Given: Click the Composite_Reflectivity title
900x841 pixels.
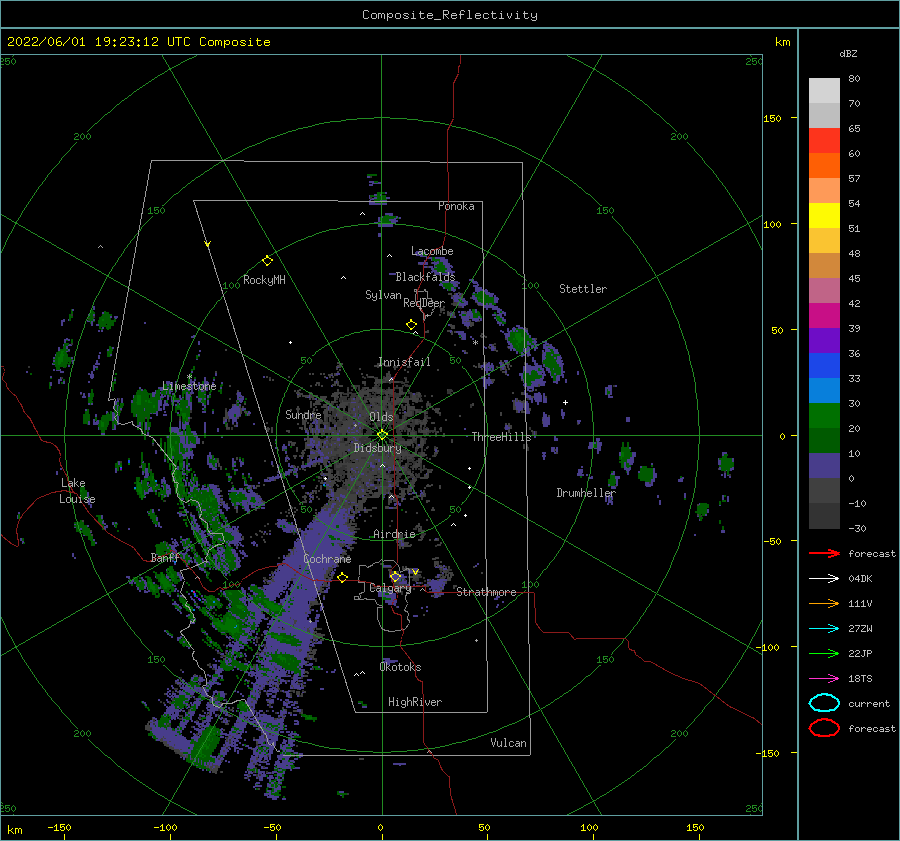Looking at the screenshot, I should [450, 15].
